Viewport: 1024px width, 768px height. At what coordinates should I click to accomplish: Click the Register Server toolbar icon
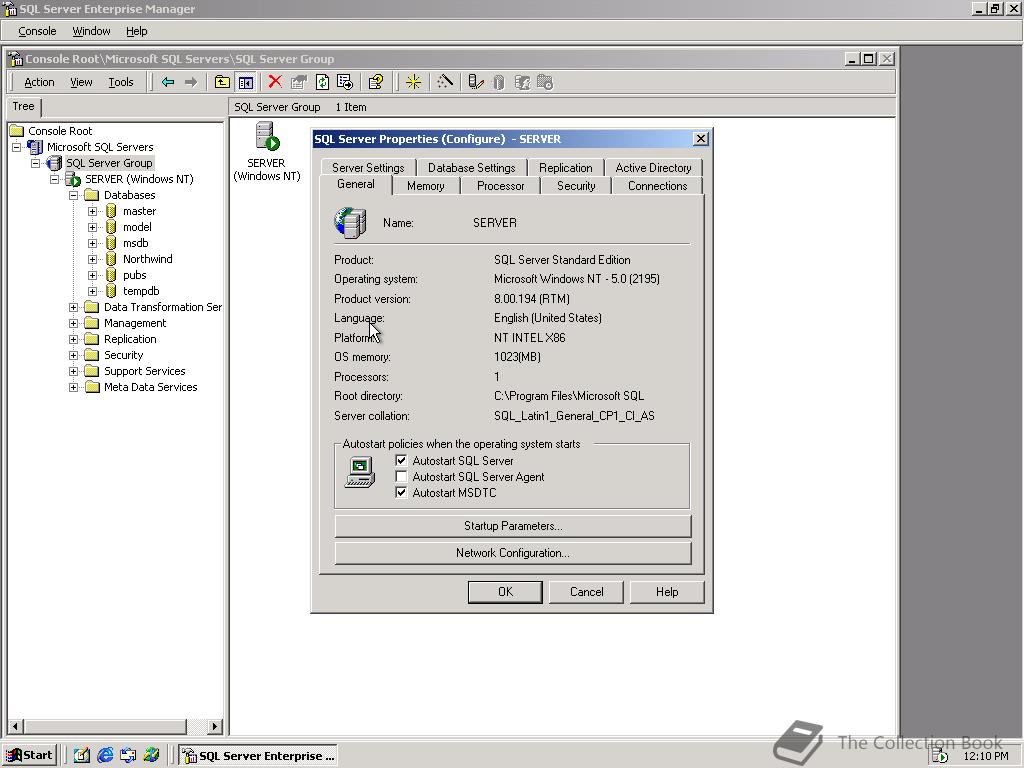pyautogui.click(x=476, y=82)
